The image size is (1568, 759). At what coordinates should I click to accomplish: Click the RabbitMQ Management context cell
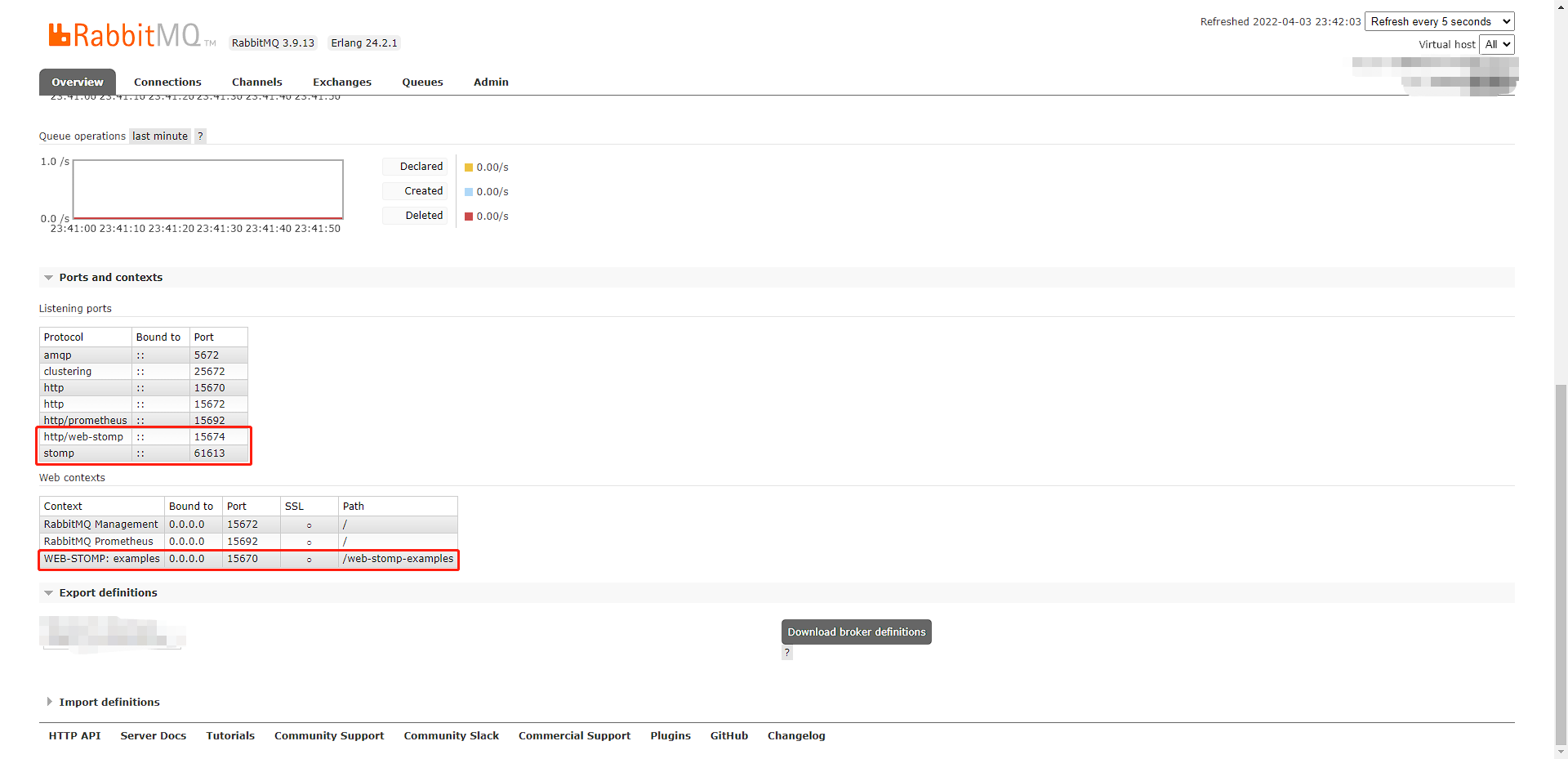coord(102,525)
